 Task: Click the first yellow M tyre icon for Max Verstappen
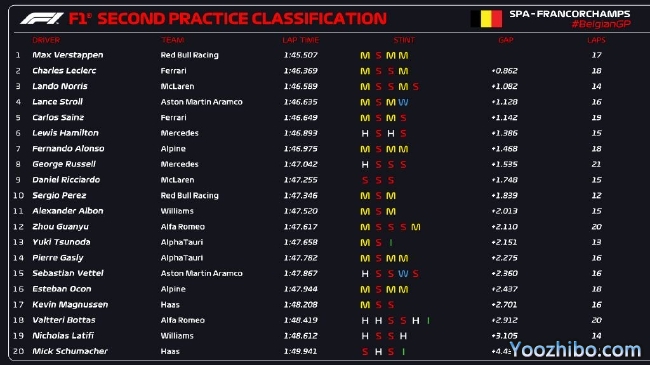(365, 56)
